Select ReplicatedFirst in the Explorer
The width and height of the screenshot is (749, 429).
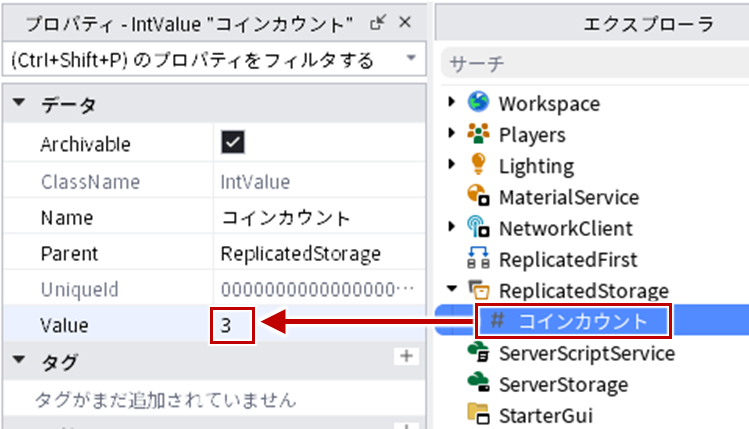click(568, 260)
